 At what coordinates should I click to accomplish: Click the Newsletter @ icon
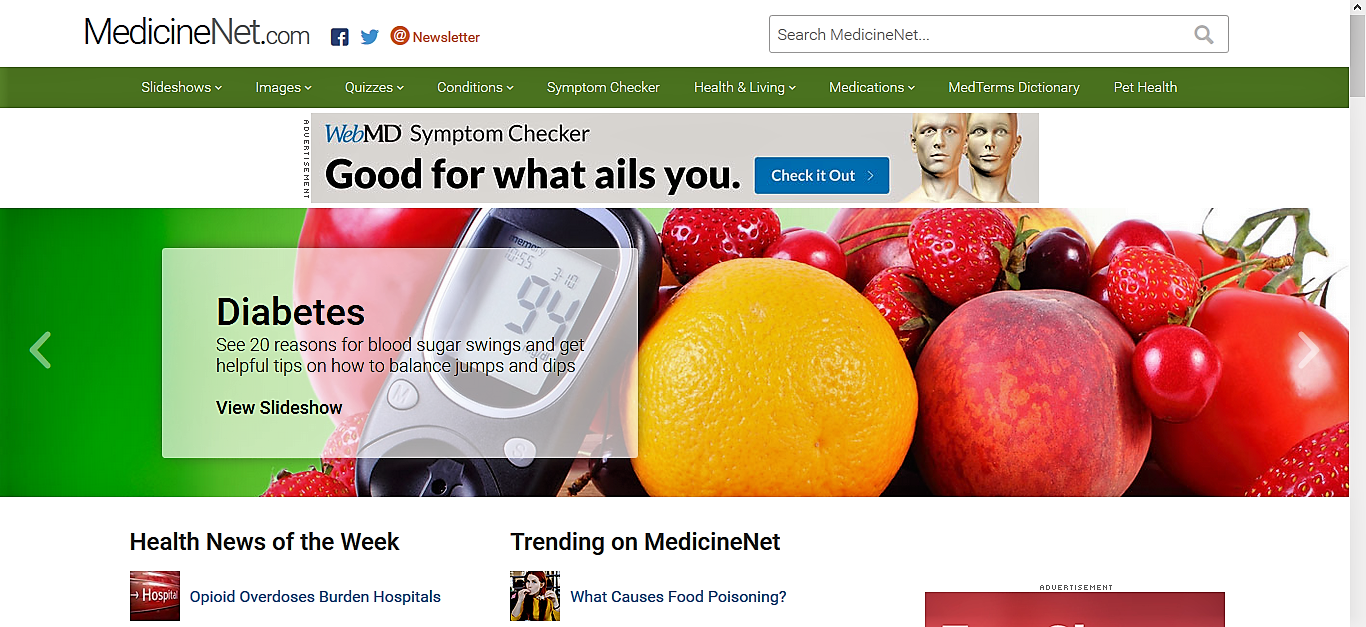[400, 36]
